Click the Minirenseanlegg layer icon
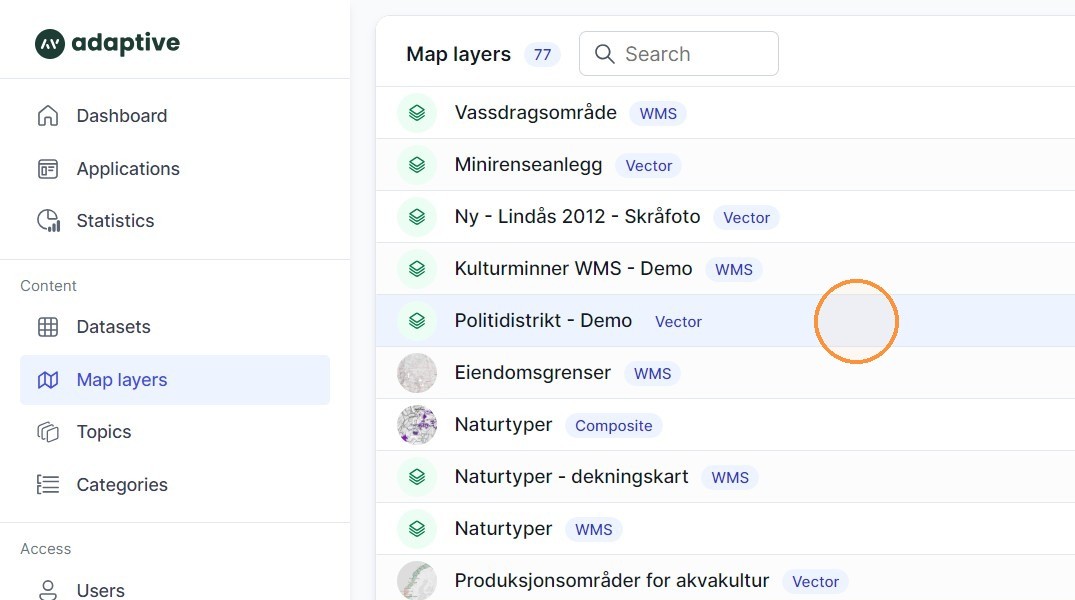This screenshot has width=1075, height=600. pos(417,165)
